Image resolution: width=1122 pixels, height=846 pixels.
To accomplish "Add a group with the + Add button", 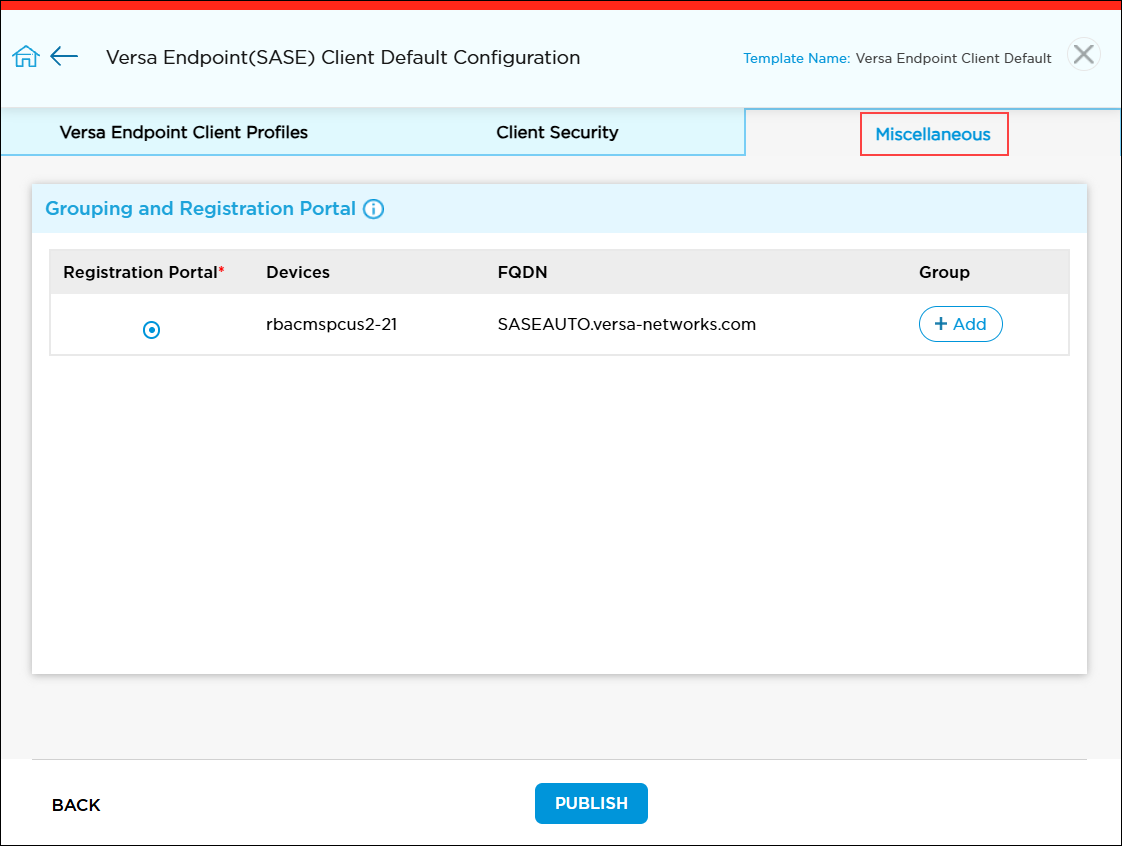I will [960, 324].
